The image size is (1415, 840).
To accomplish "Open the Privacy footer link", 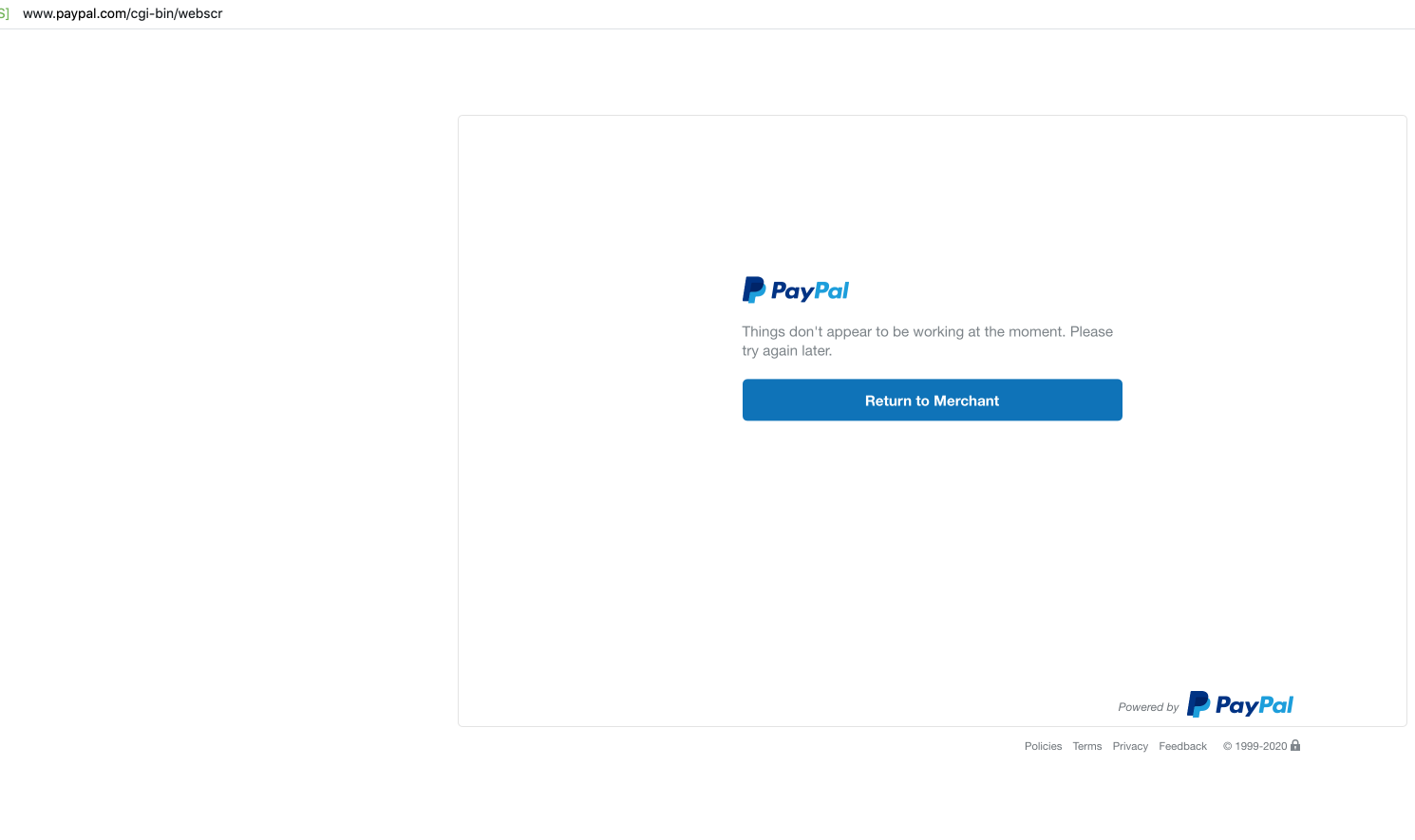I will coord(1130,746).
